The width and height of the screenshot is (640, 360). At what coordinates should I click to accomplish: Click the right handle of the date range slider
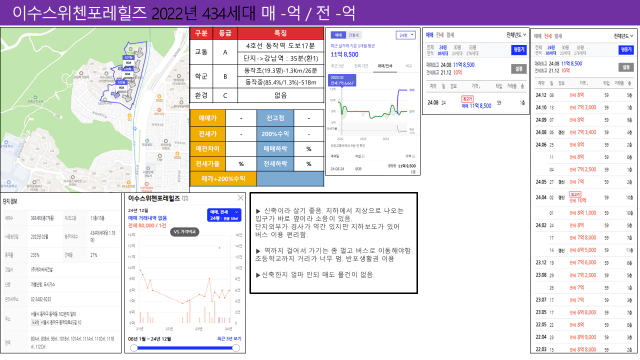[x=236, y=348]
